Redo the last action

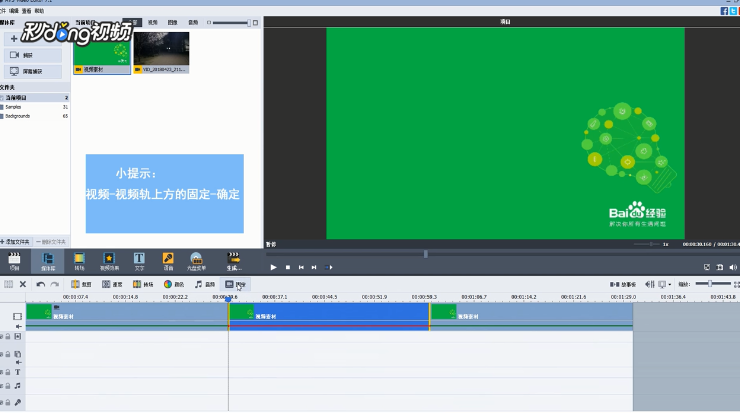coord(55,284)
